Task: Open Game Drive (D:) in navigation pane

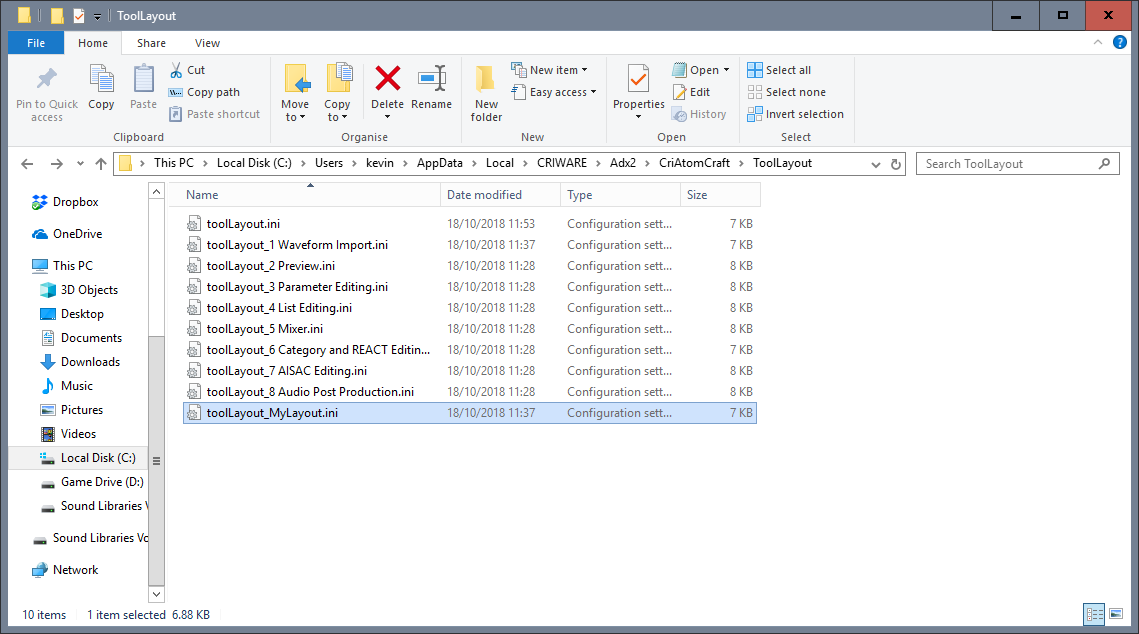Action: click(92, 481)
